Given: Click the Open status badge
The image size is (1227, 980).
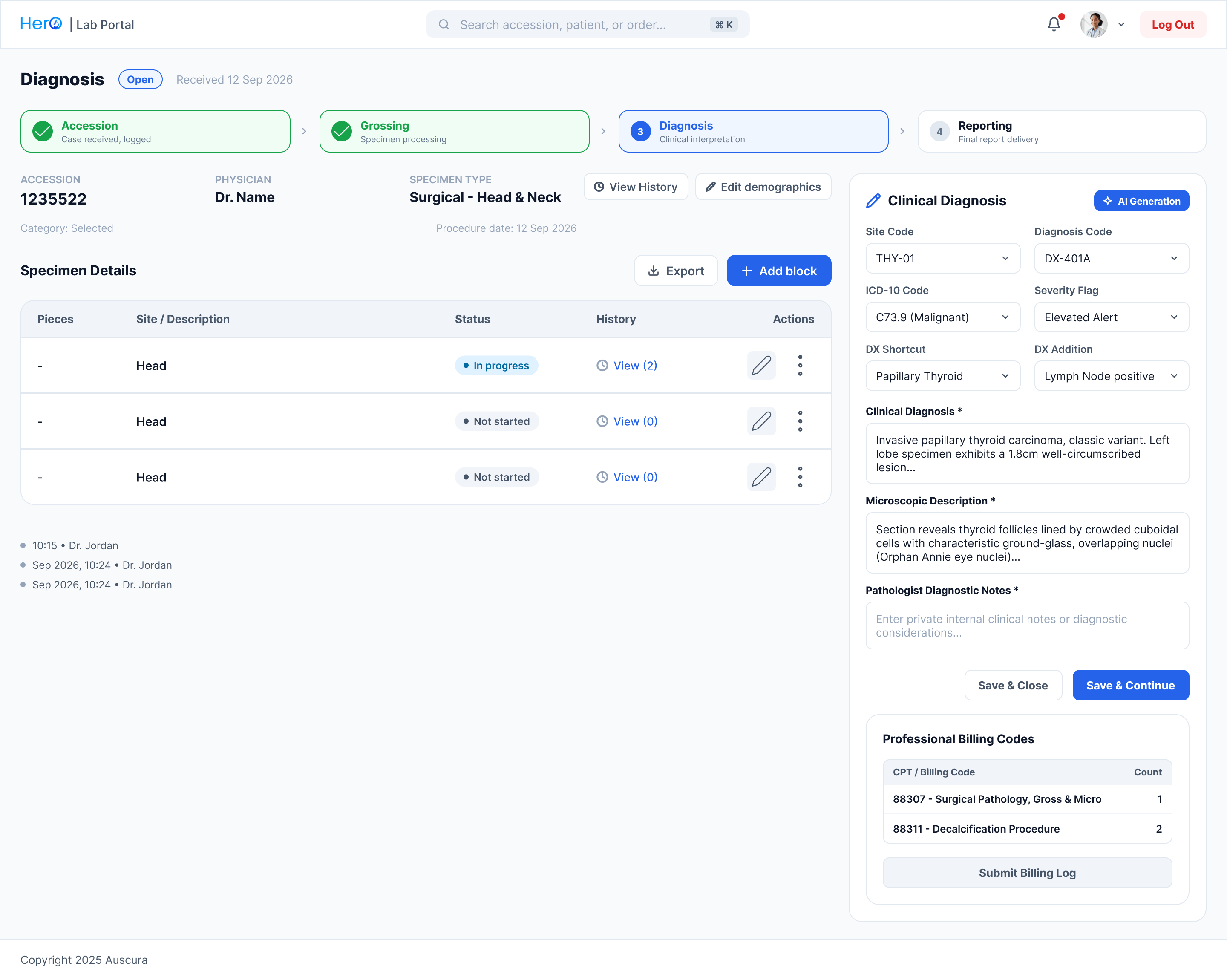Looking at the screenshot, I should click(x=140, y=79).
